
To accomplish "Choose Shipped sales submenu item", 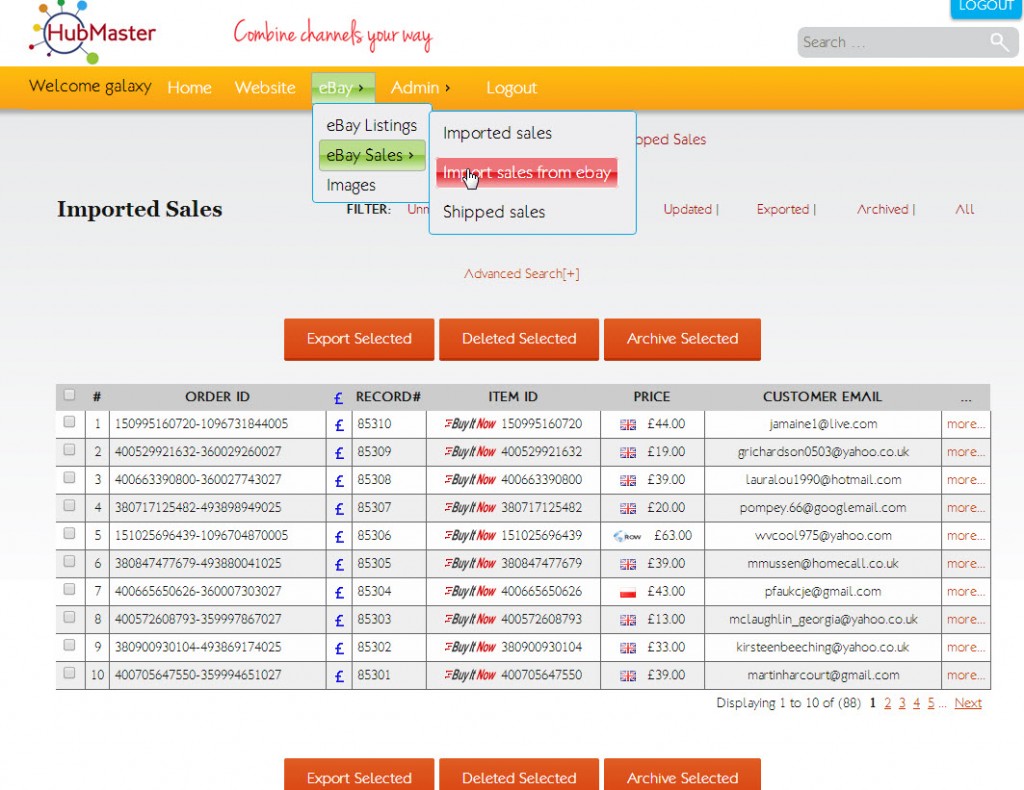I will pyautogui.click(x=494, y=212).
